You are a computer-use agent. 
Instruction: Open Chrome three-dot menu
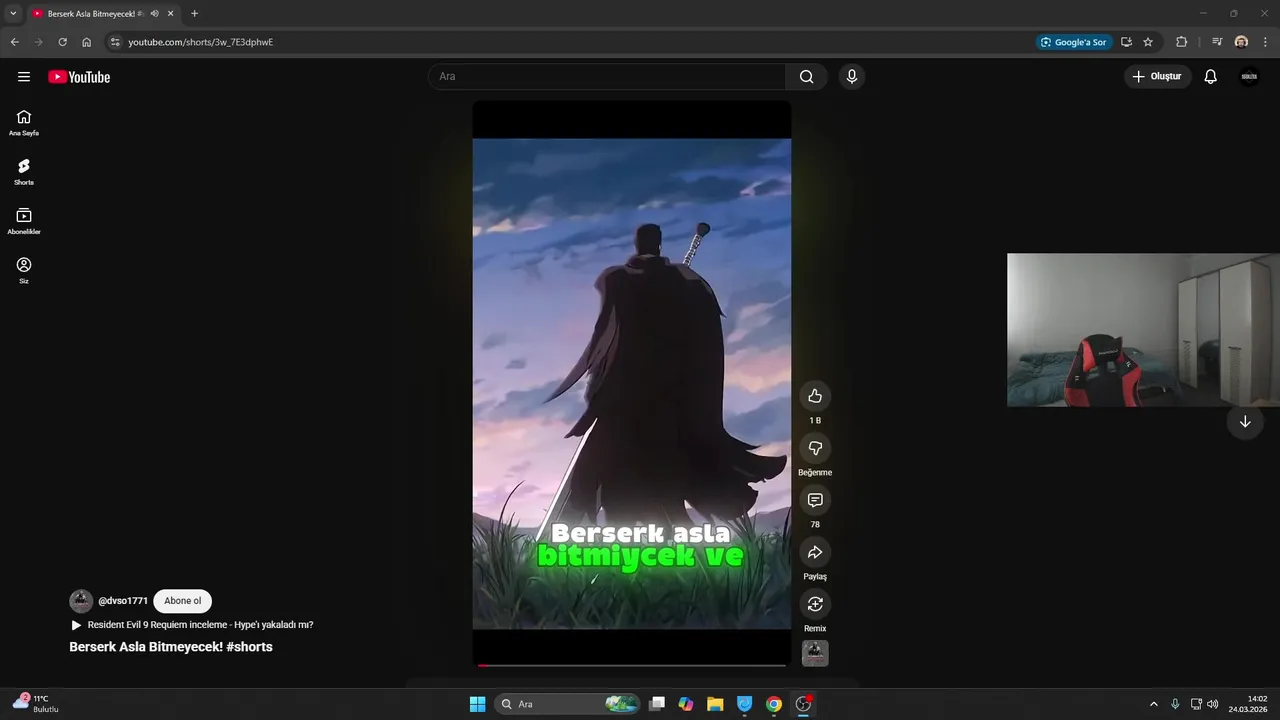tap(1264, 42)
